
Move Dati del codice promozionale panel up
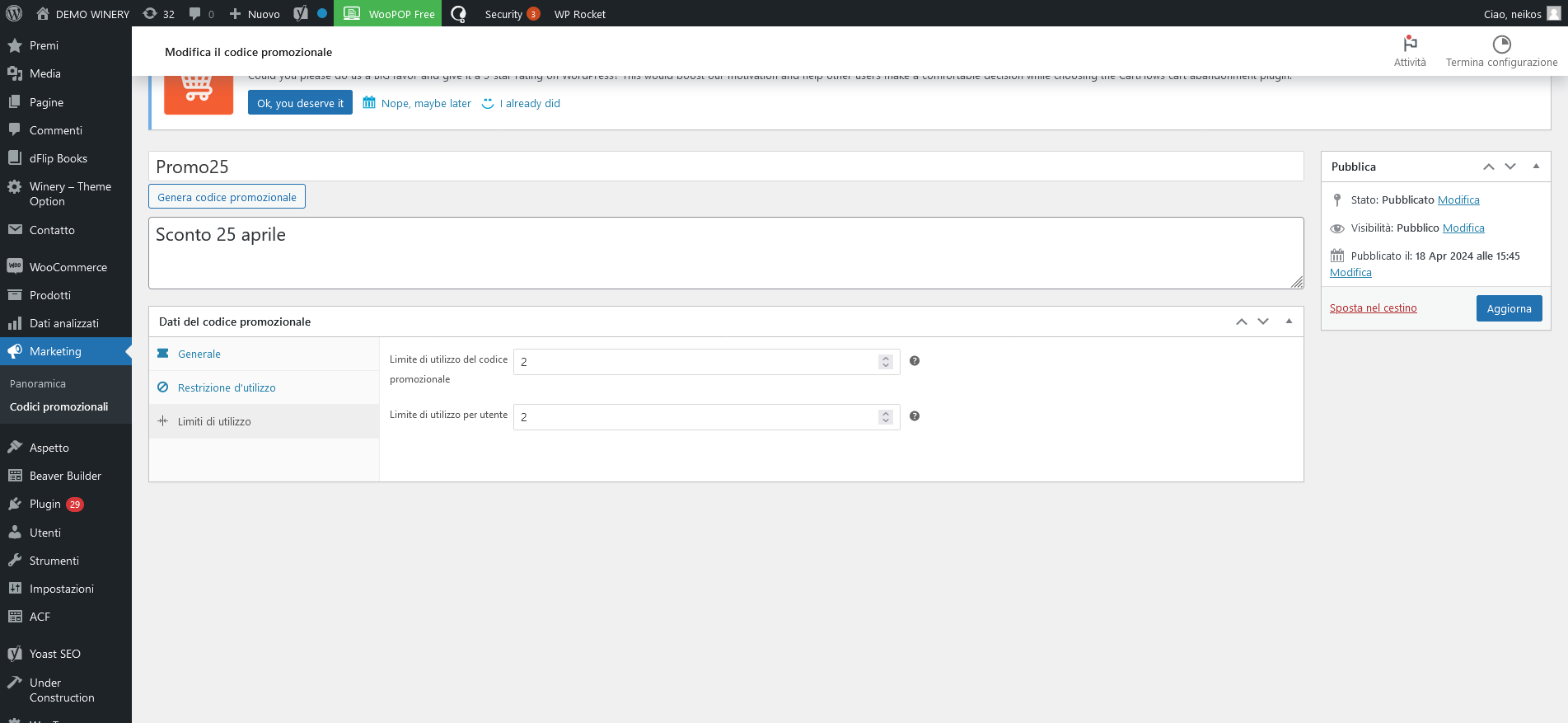[x=1241, y=322]
